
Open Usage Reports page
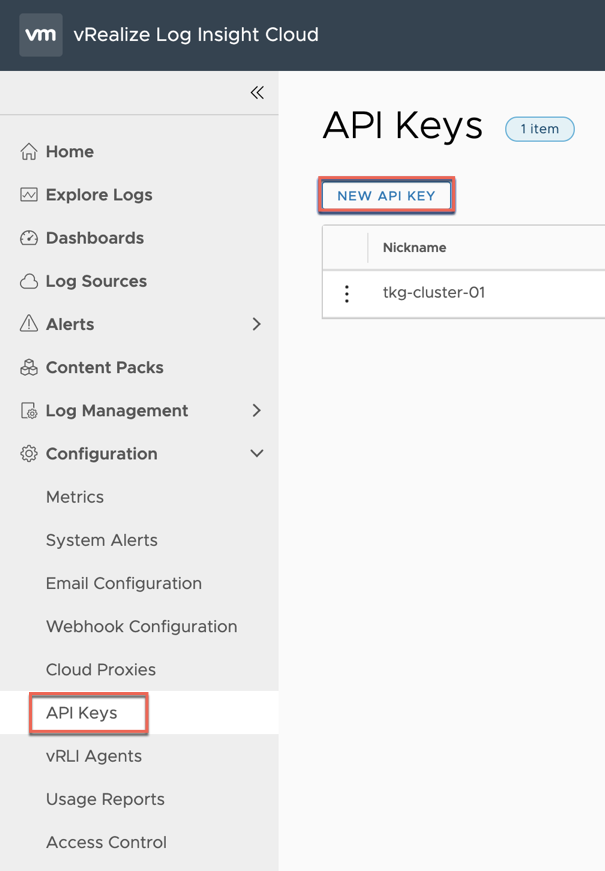click(x=106, y=800)
